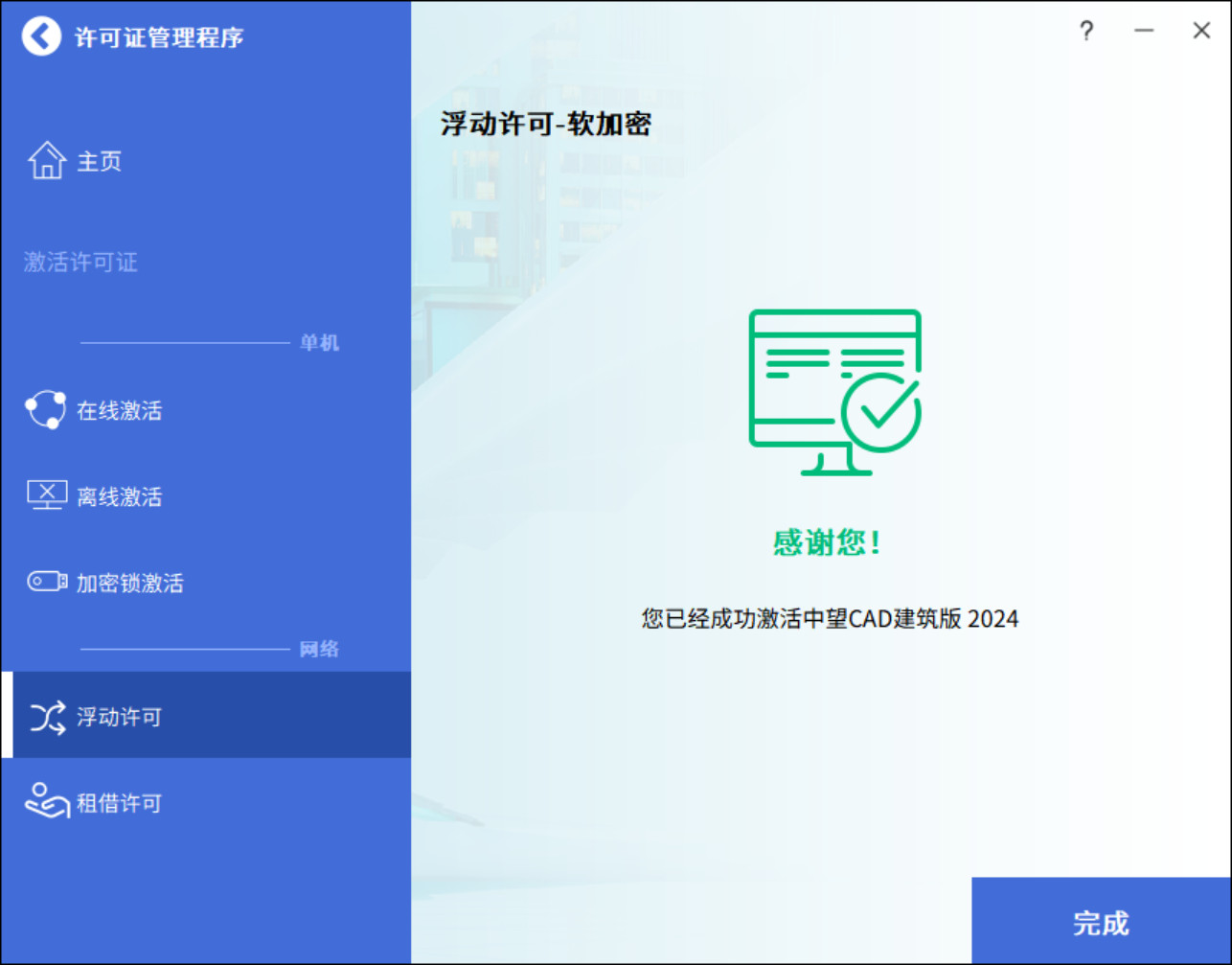Open the 加密锁激活 sidebar option
Screen dimensions: 1232x965
point(129,583)
